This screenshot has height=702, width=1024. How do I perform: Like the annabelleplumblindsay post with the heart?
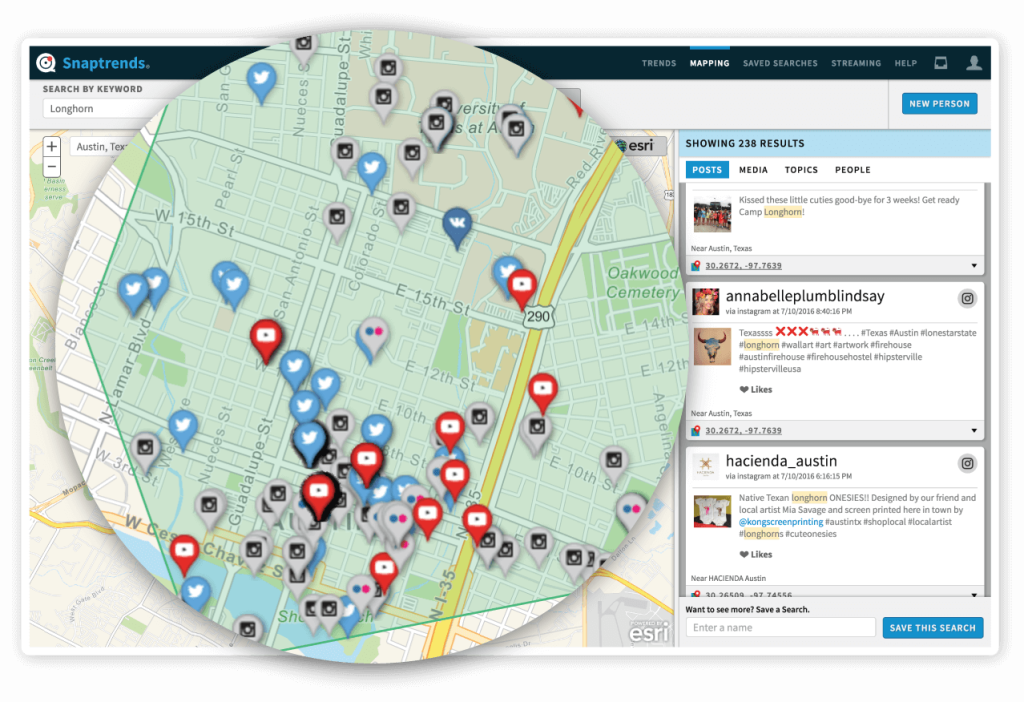coord(744,389)
